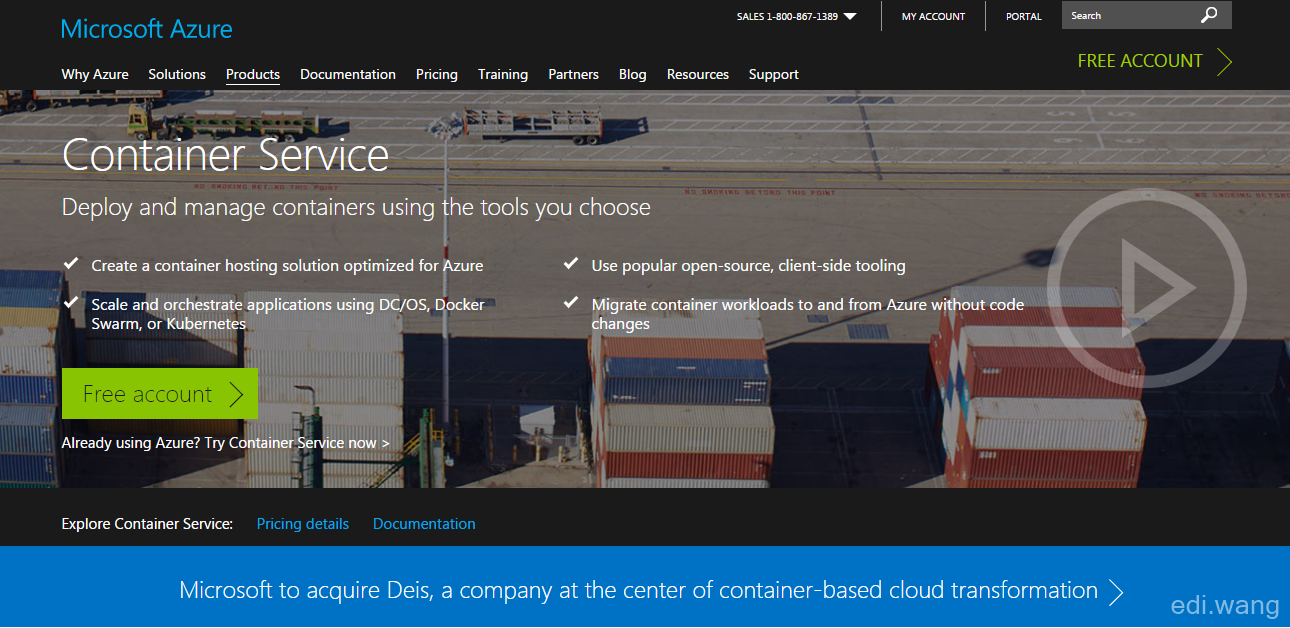Screen dimensions: 1290x628
Task: Click the green Free account button
Action: 160,394
